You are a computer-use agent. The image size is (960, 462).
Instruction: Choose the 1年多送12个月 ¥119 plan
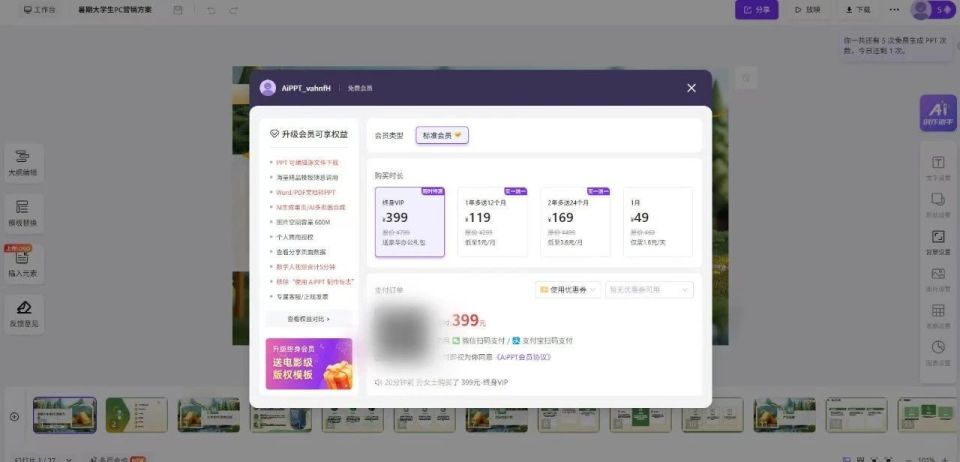[x=492, y=222]
